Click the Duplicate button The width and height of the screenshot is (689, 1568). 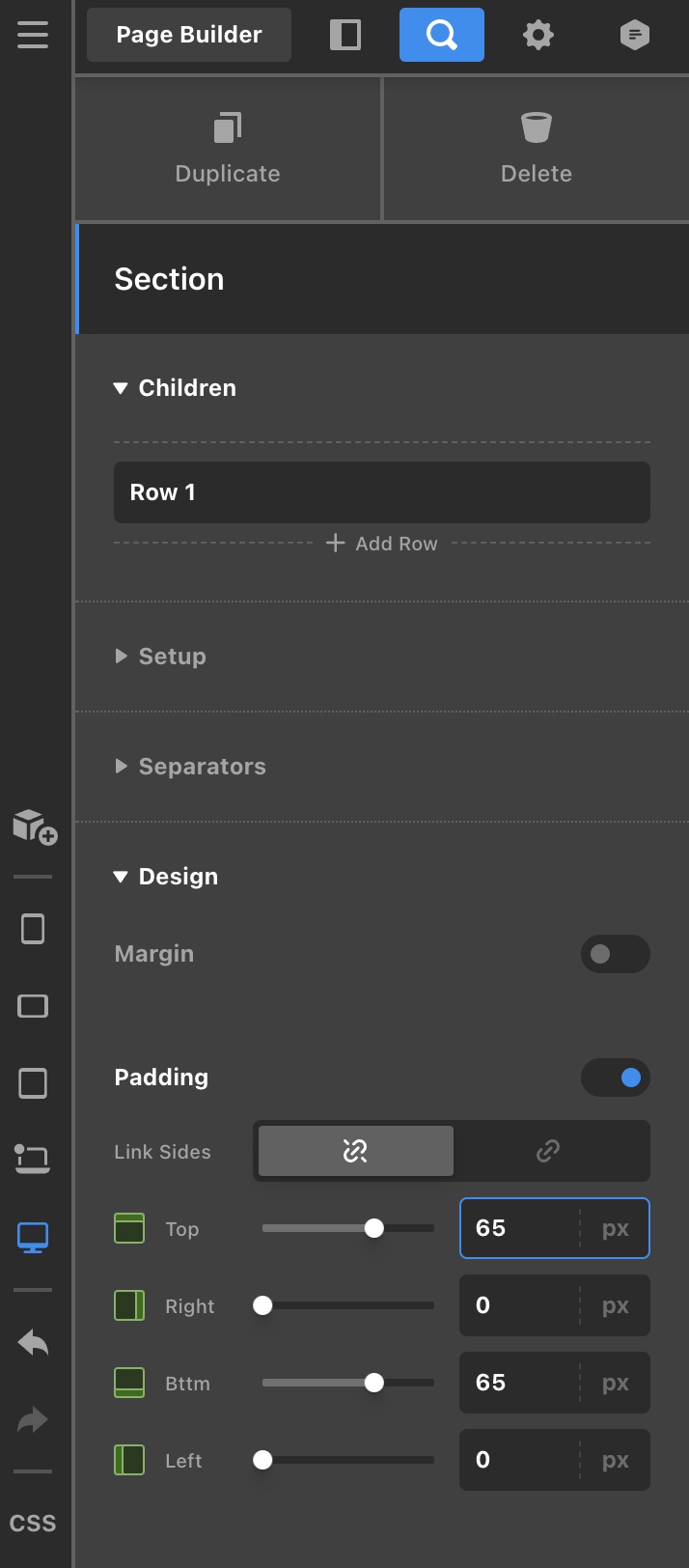point(228,149)
